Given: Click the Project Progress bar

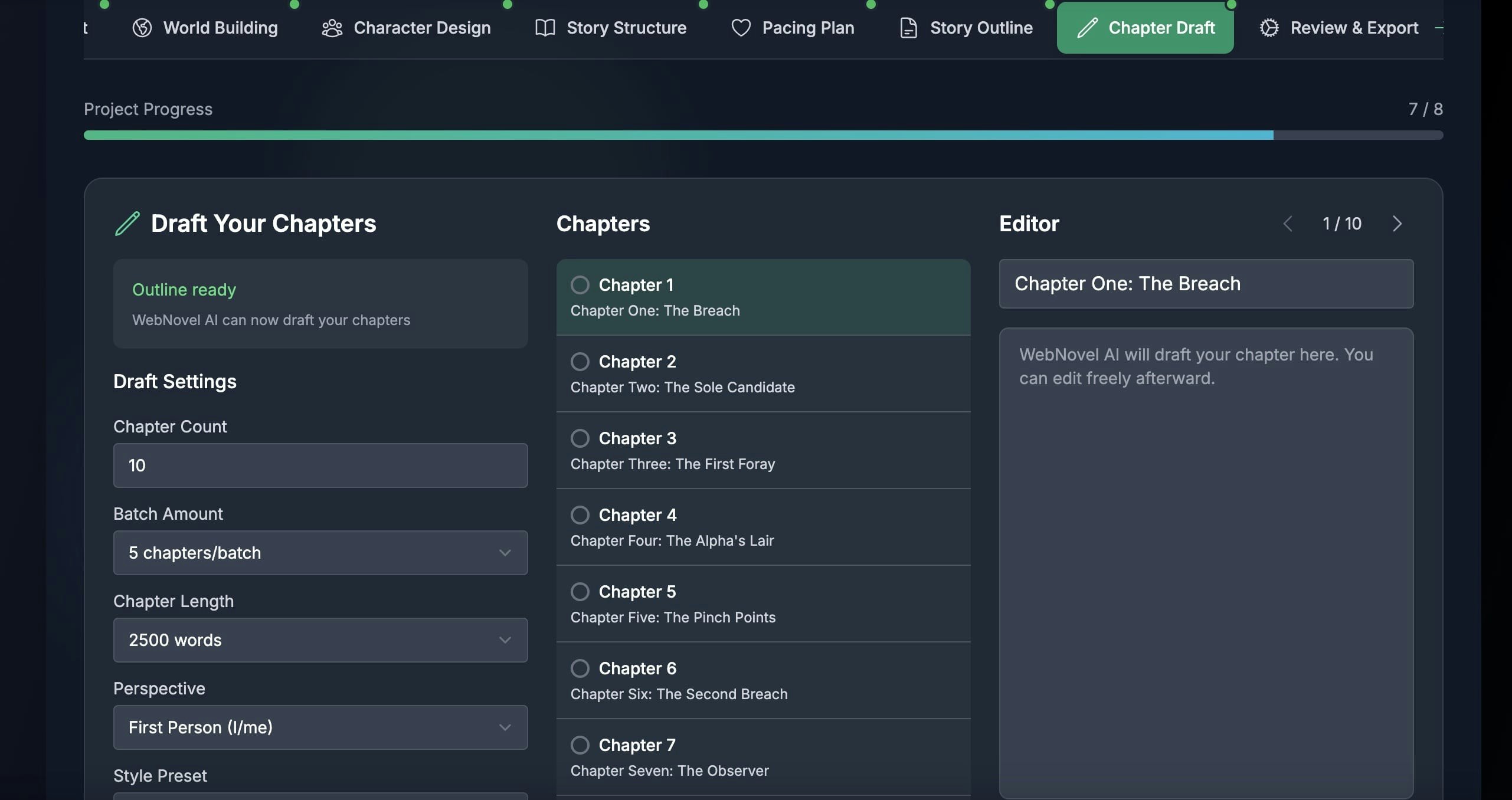Looking at the screenshot, I should pyautogui.click(x=762, y=135).
